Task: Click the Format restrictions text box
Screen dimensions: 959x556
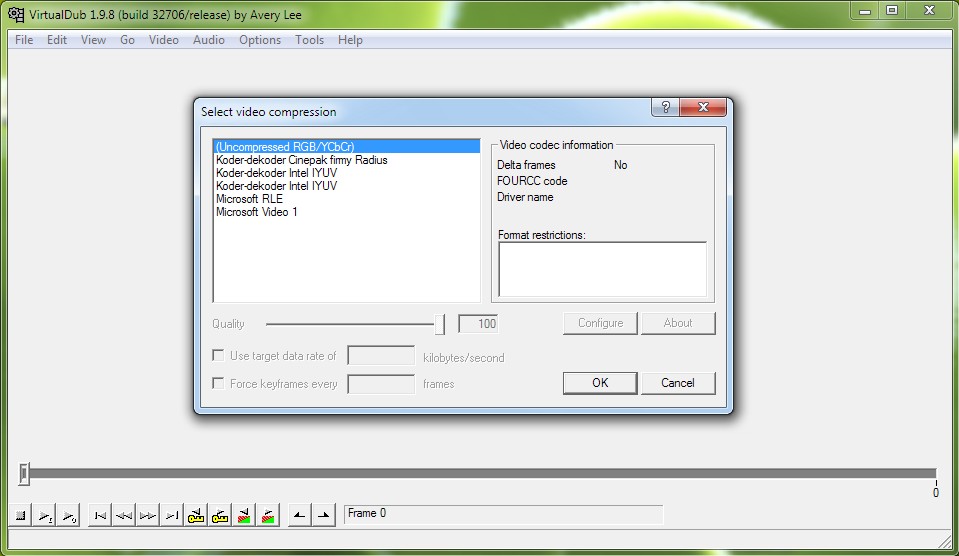Action: tap(602, 269)
